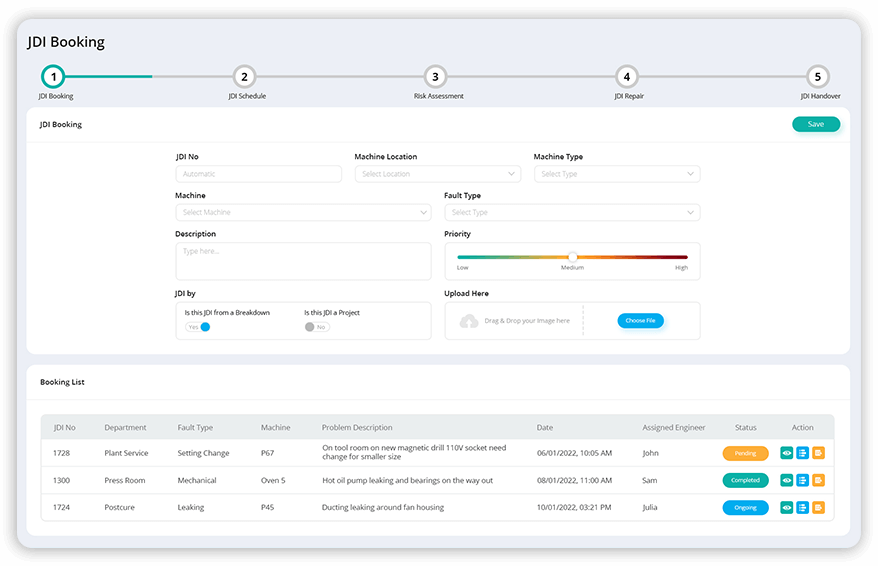Click the eye view icon for JDI 1728
Screen dimensions: 878x566
pyautogui.click(x=786, y=453)
